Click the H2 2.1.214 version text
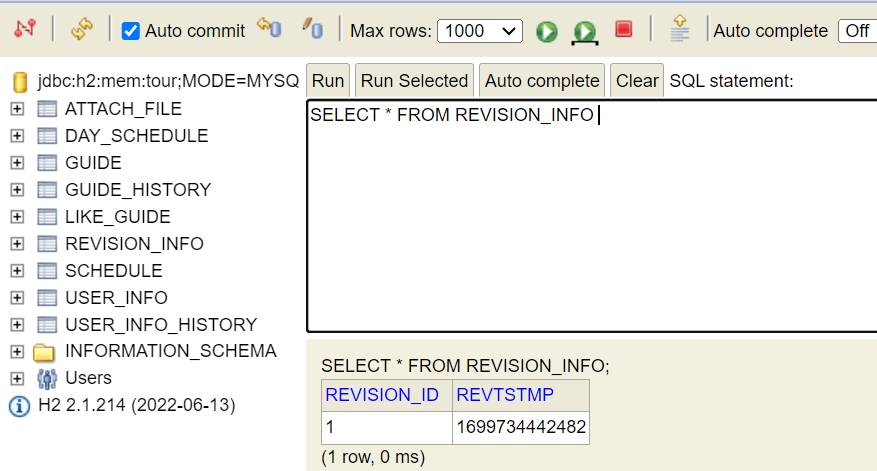The image size is (877, 471). tap(136, 405)
